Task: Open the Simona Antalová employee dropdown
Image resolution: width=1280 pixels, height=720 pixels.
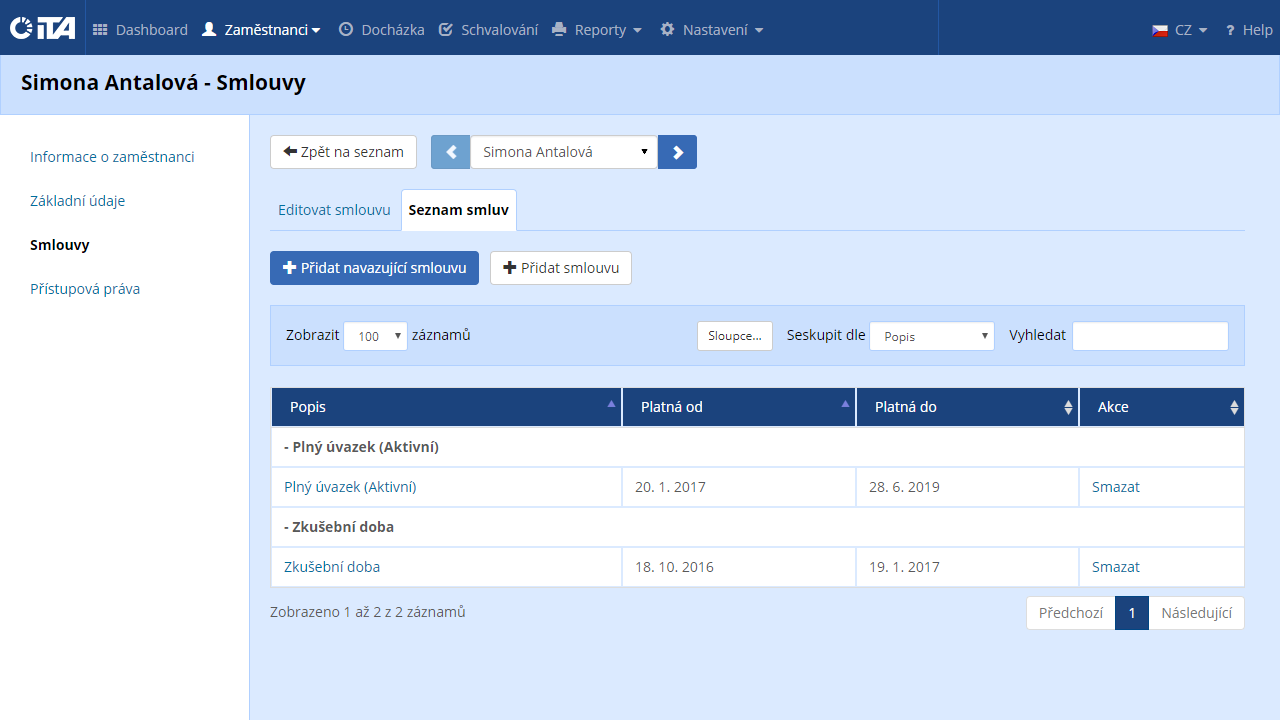Action: point(564,152)
